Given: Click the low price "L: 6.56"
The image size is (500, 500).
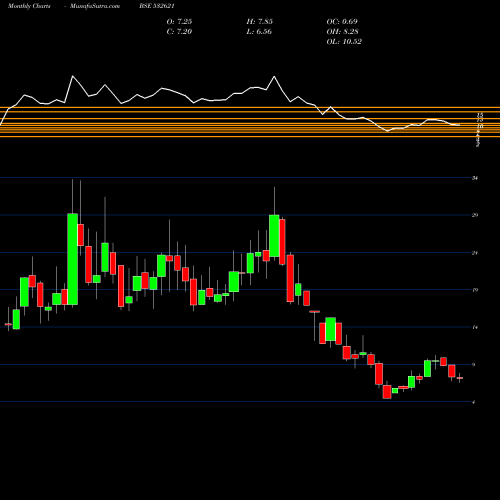Looking at the screenshot, I should [x=259, y=32].
